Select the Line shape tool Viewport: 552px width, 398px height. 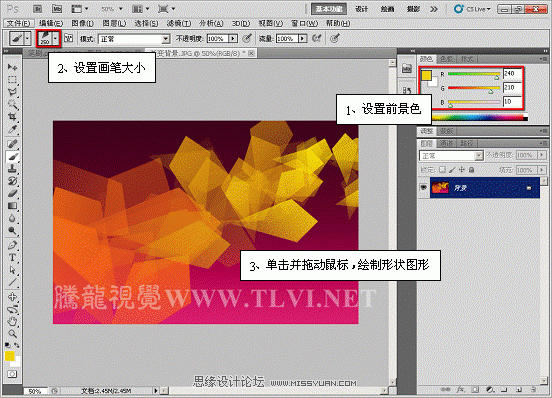12,282
